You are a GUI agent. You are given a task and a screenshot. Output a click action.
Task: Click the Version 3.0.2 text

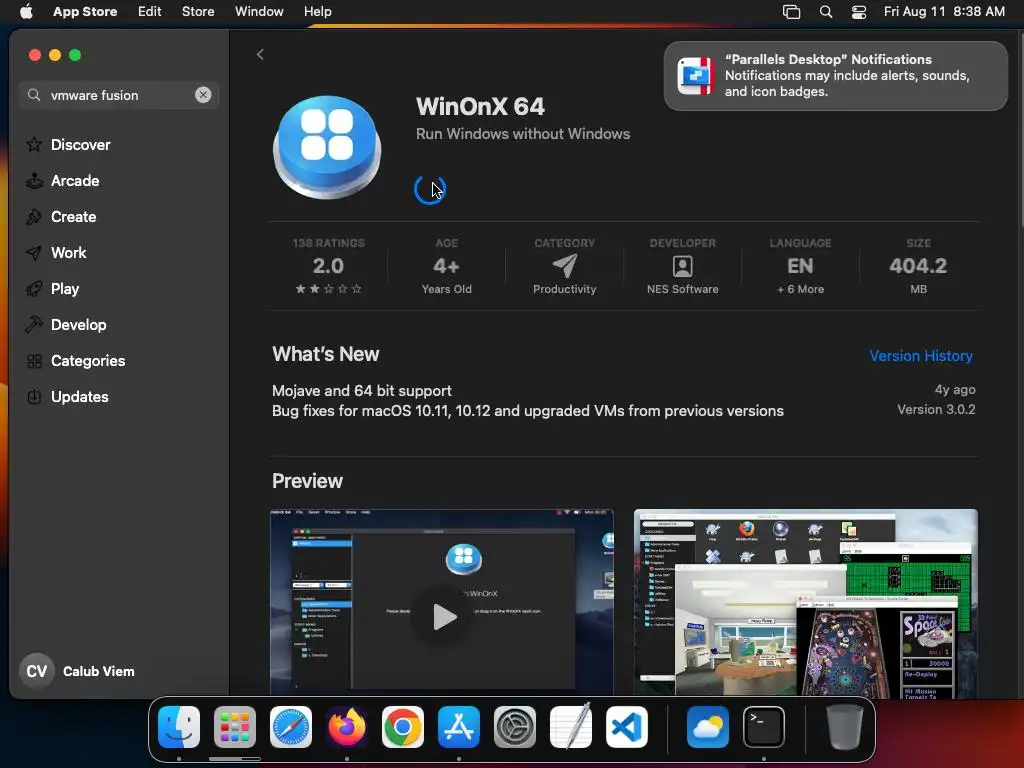936,409
